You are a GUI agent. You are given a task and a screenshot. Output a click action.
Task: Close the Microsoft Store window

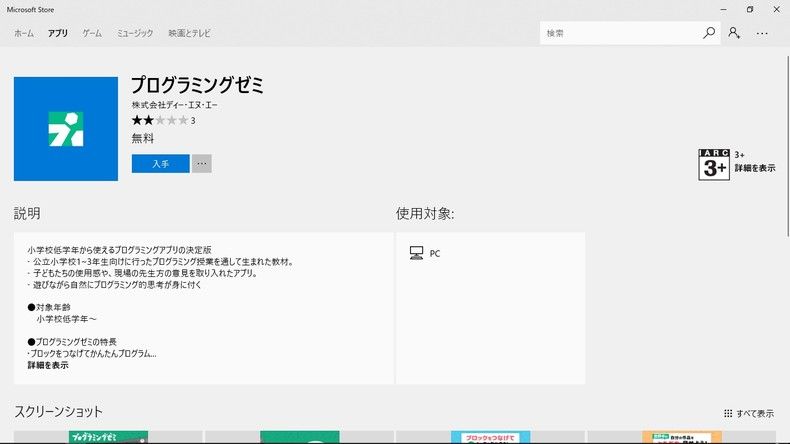pyautogui.click(x=776, y=9)
